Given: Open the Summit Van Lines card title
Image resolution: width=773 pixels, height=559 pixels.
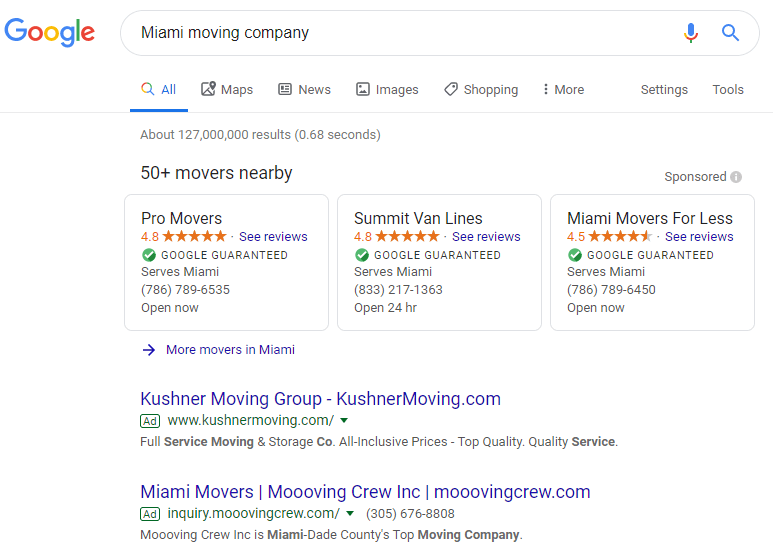Looking at the screenshot, I should [418, 218].
